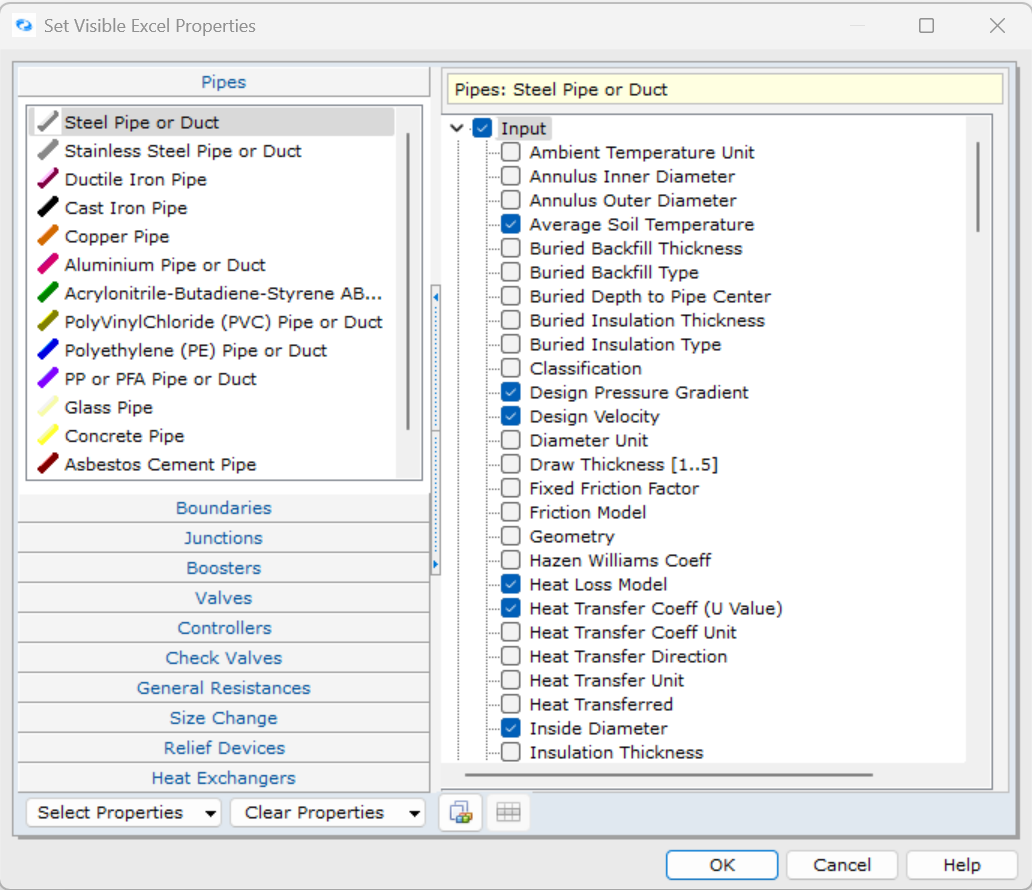Switch to the Boundaries section

223,508
